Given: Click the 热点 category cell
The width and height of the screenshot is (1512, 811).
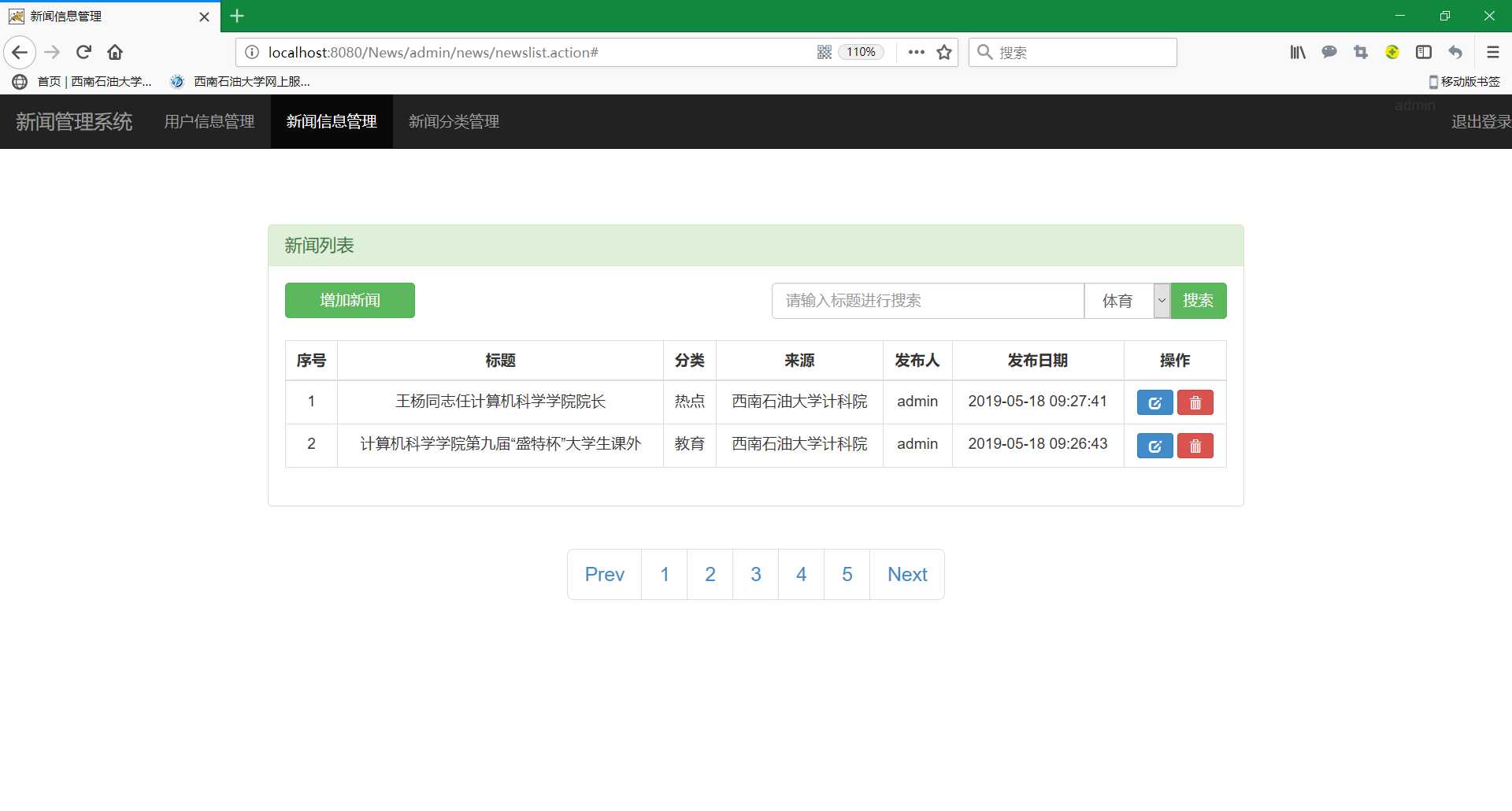Looking at the screenshot, I should 689,402.
